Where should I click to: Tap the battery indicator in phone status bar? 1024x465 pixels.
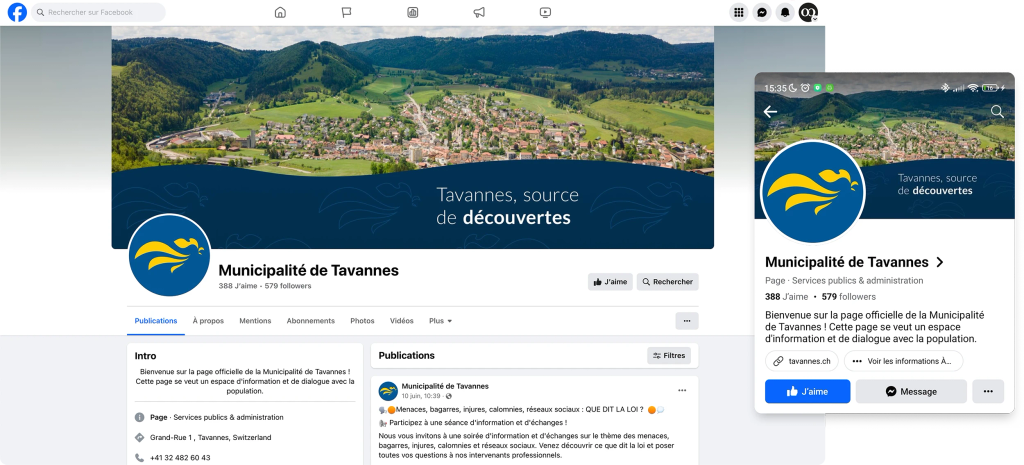click(x=990, y=88)
